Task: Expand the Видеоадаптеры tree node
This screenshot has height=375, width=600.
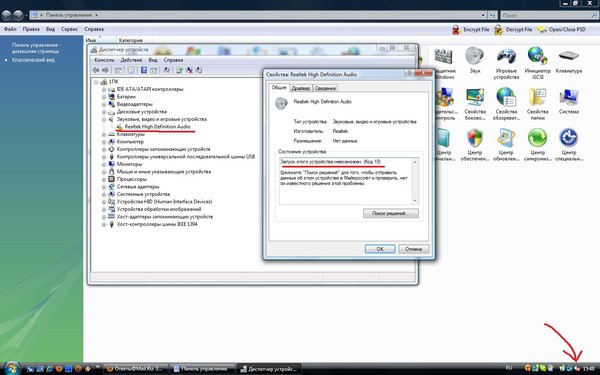Action: (x=104, y=104)
